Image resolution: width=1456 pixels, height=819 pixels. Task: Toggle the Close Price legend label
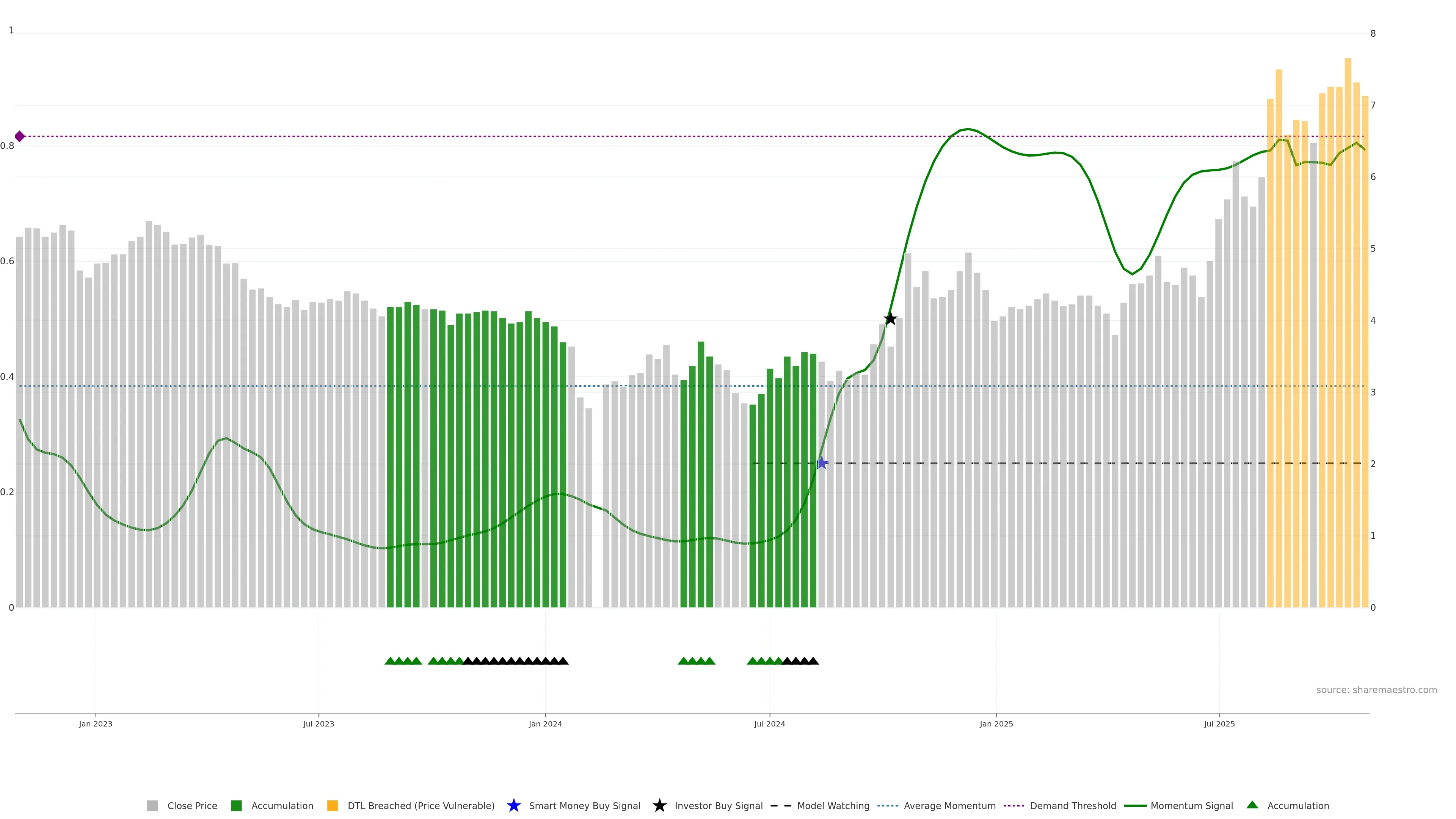[192, 805]
